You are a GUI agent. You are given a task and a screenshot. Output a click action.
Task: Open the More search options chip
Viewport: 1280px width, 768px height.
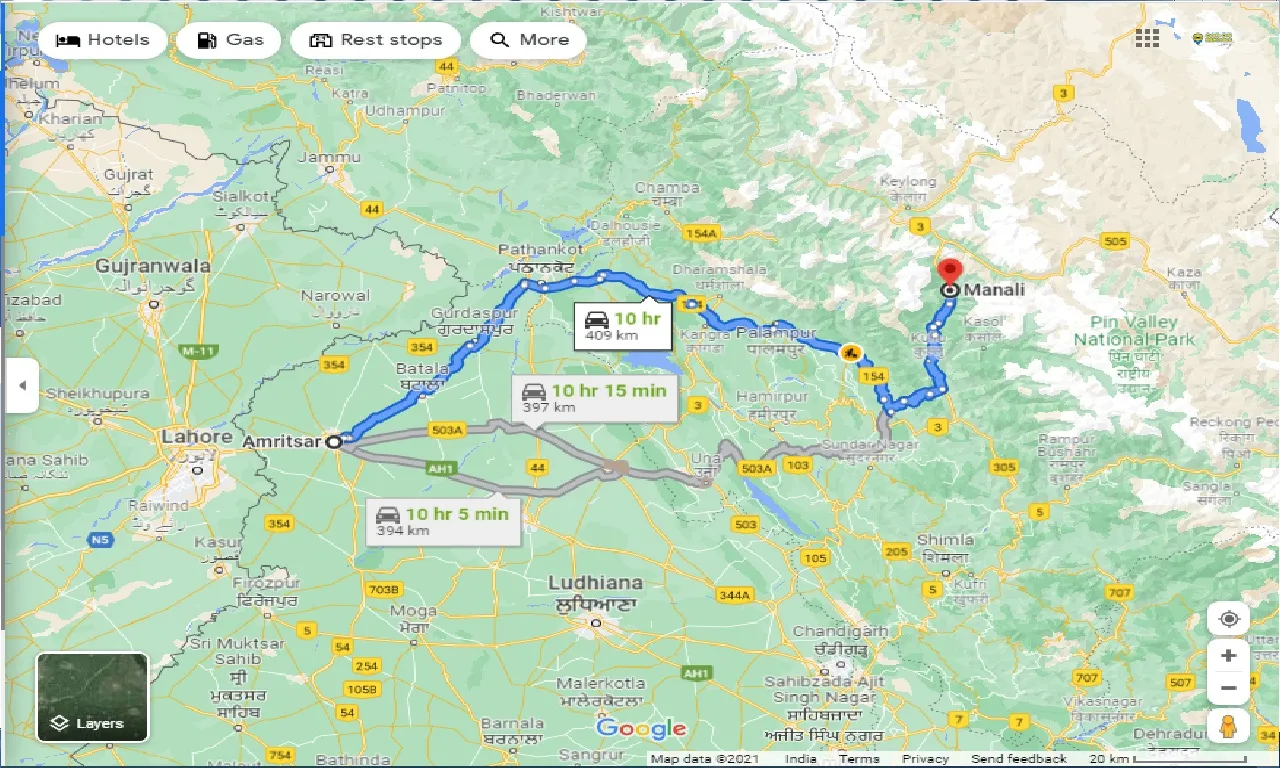click(529, 40)
